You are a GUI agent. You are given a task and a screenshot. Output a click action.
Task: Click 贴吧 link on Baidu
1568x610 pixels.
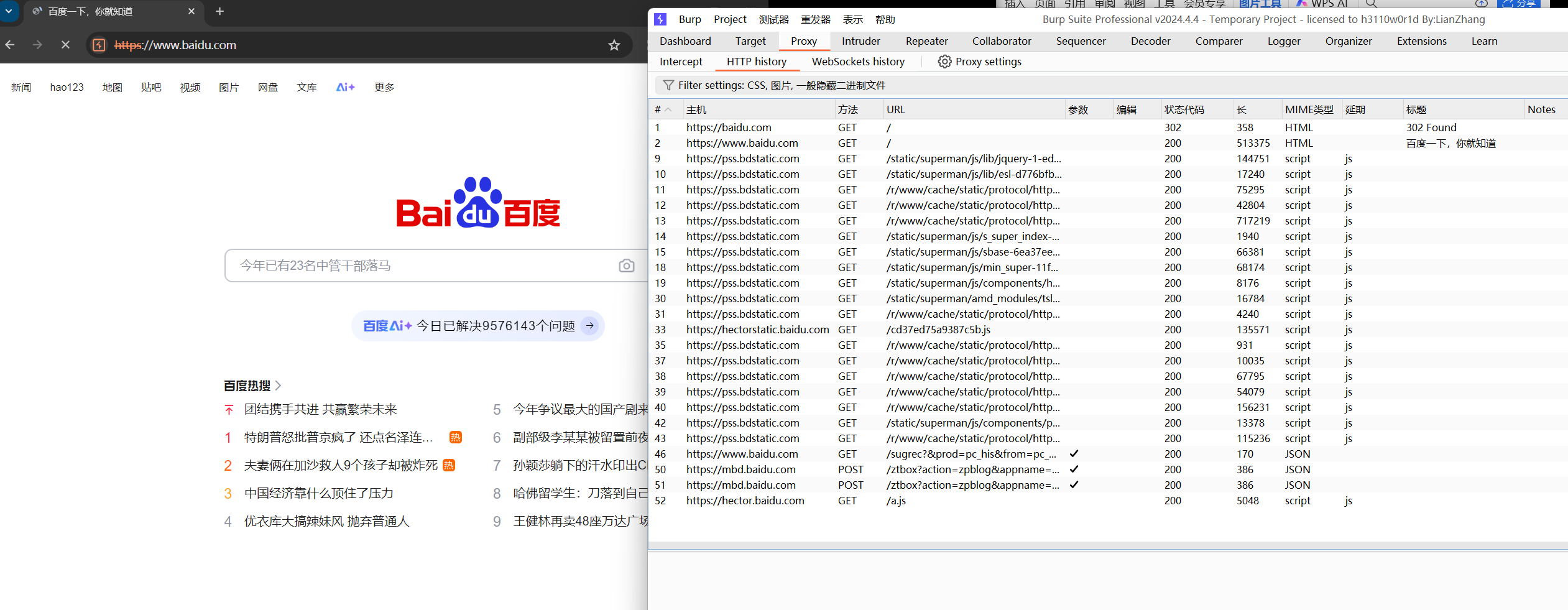point(151,87)
